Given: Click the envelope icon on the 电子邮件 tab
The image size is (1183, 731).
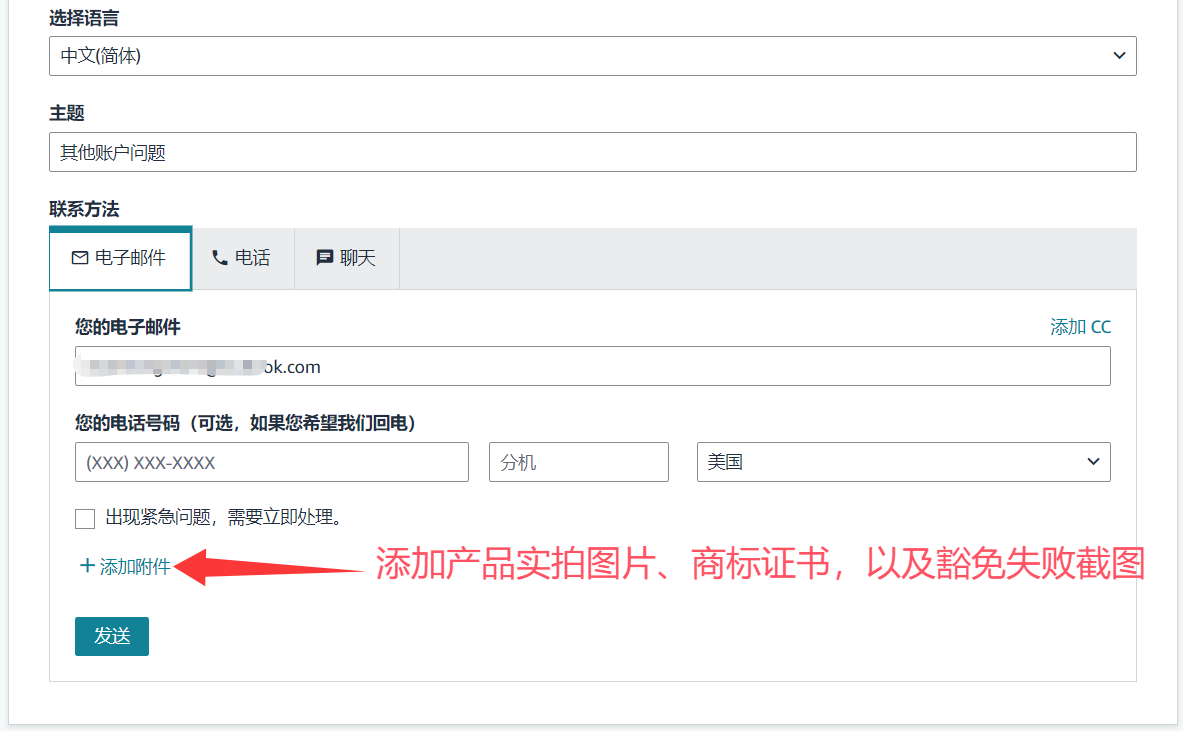Looking at the screenshot, I should (80, 258).
